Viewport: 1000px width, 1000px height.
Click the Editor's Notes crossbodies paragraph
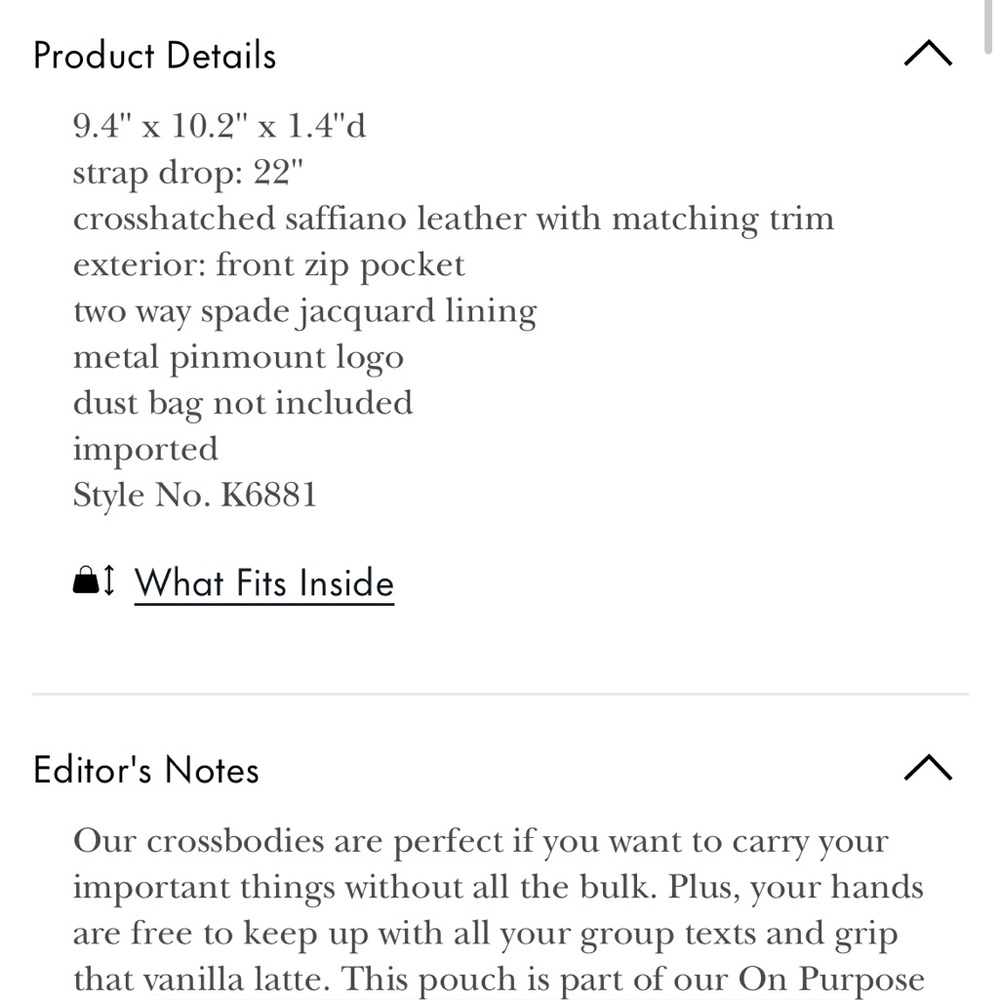[x=499, y=911]
